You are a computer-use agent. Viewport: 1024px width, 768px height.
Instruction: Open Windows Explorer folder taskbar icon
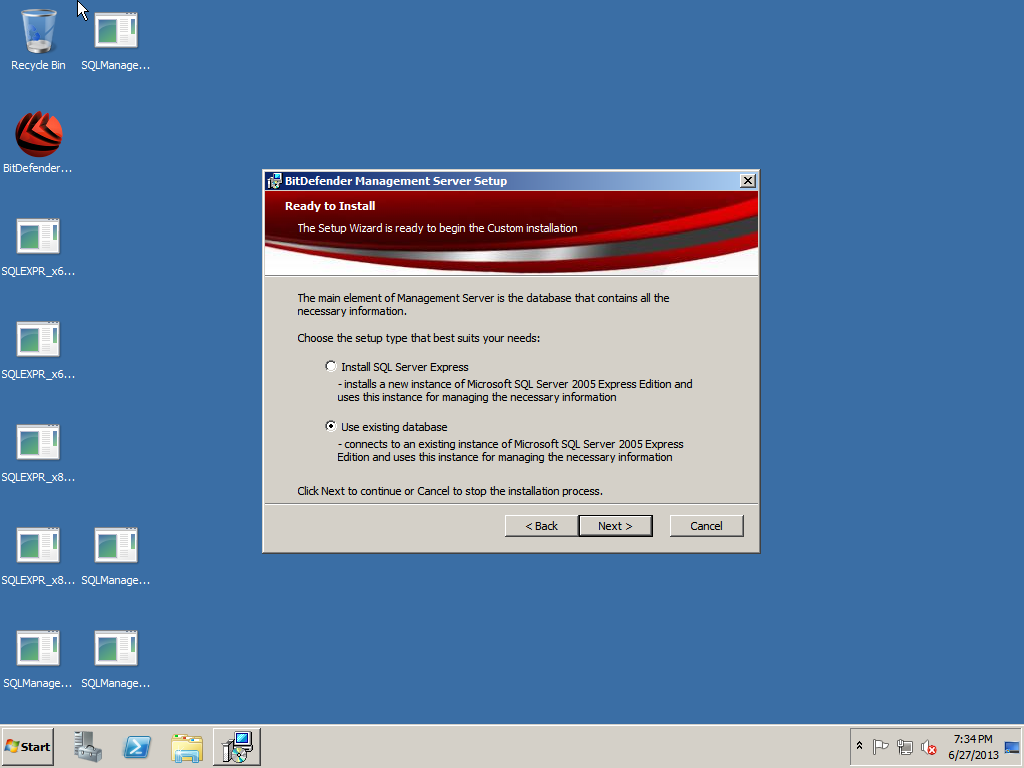click(187, 747)
